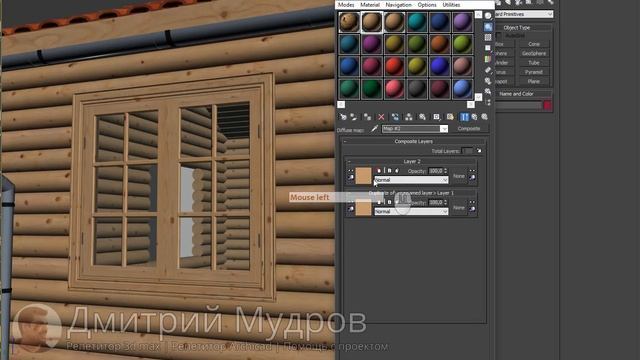Open Layer 1 Normal blend mode dropdown
Screen dimensions: 640x360
411,211
